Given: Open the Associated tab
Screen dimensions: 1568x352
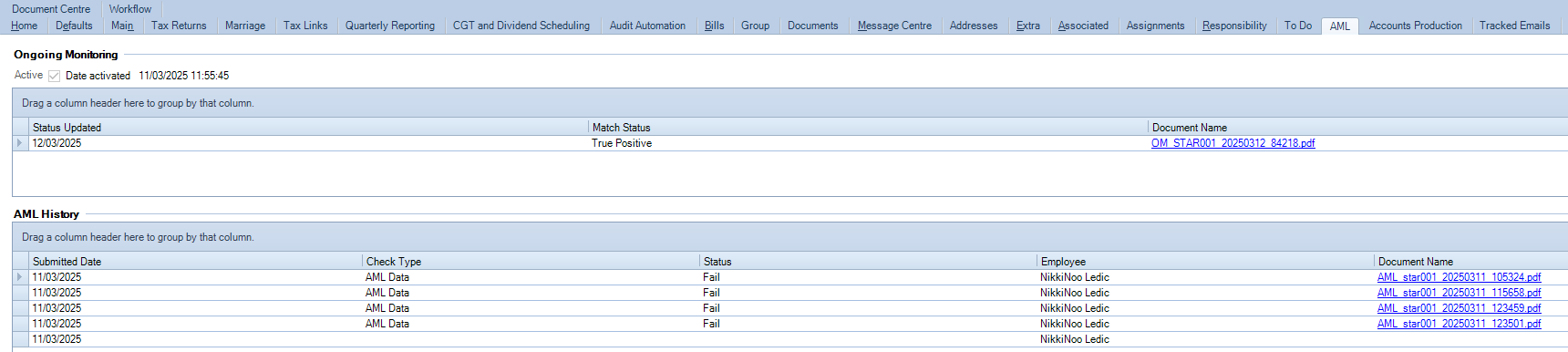Looking at the screenshot, I should pos(1083,26).
